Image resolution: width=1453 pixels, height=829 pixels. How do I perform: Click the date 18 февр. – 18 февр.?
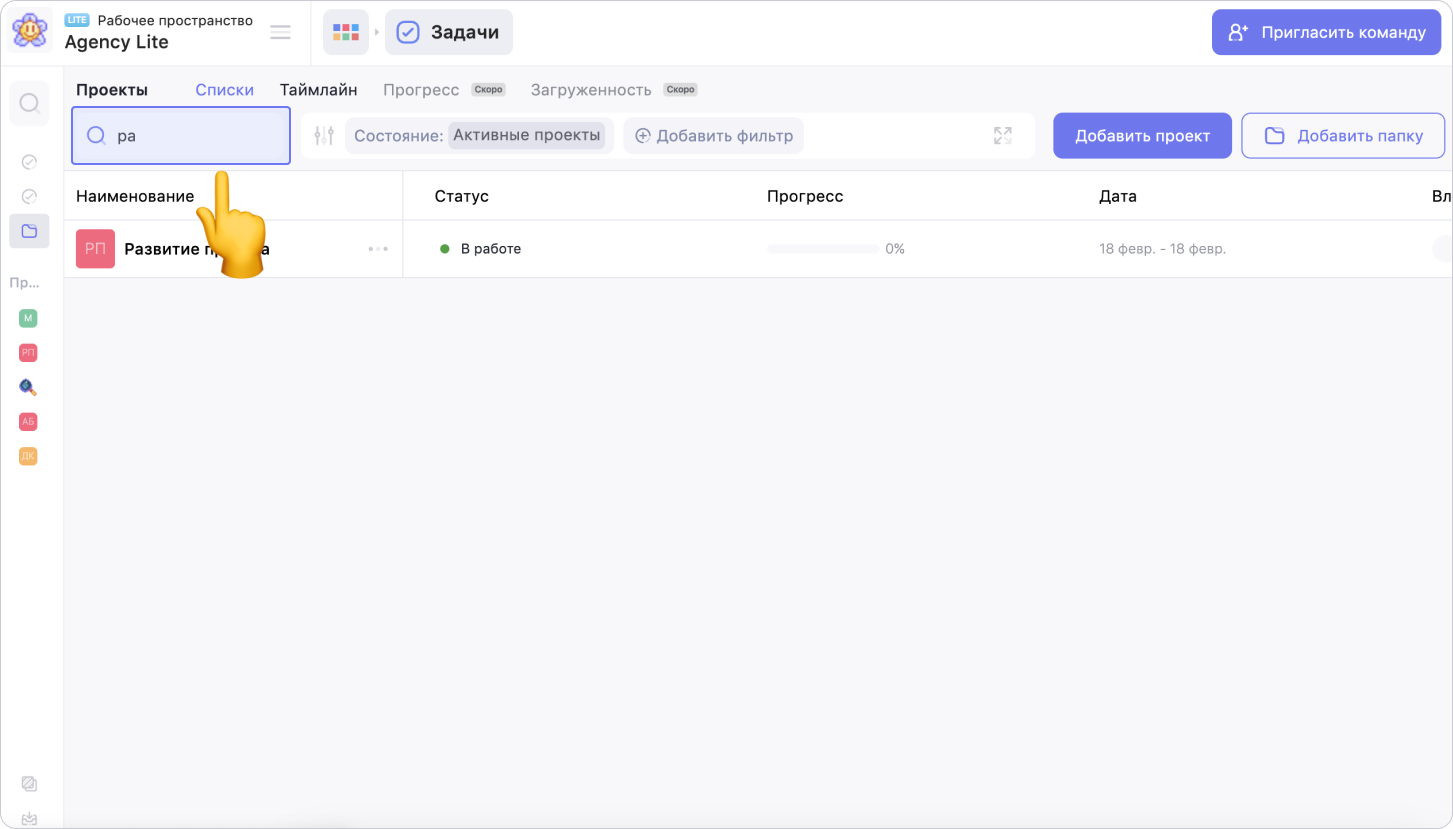1162,249
